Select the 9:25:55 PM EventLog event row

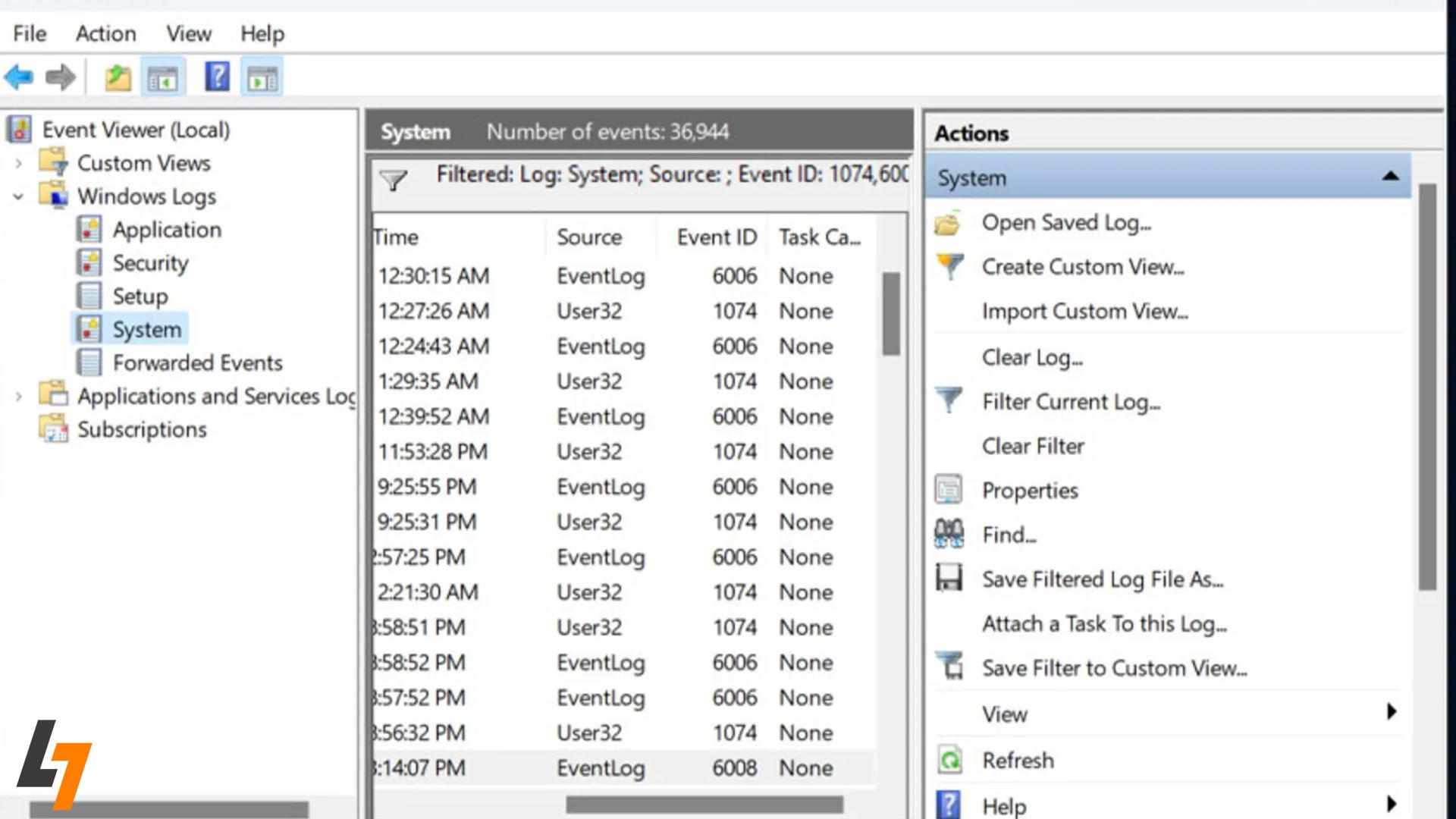pyautogui.click(x=623, y=487)
